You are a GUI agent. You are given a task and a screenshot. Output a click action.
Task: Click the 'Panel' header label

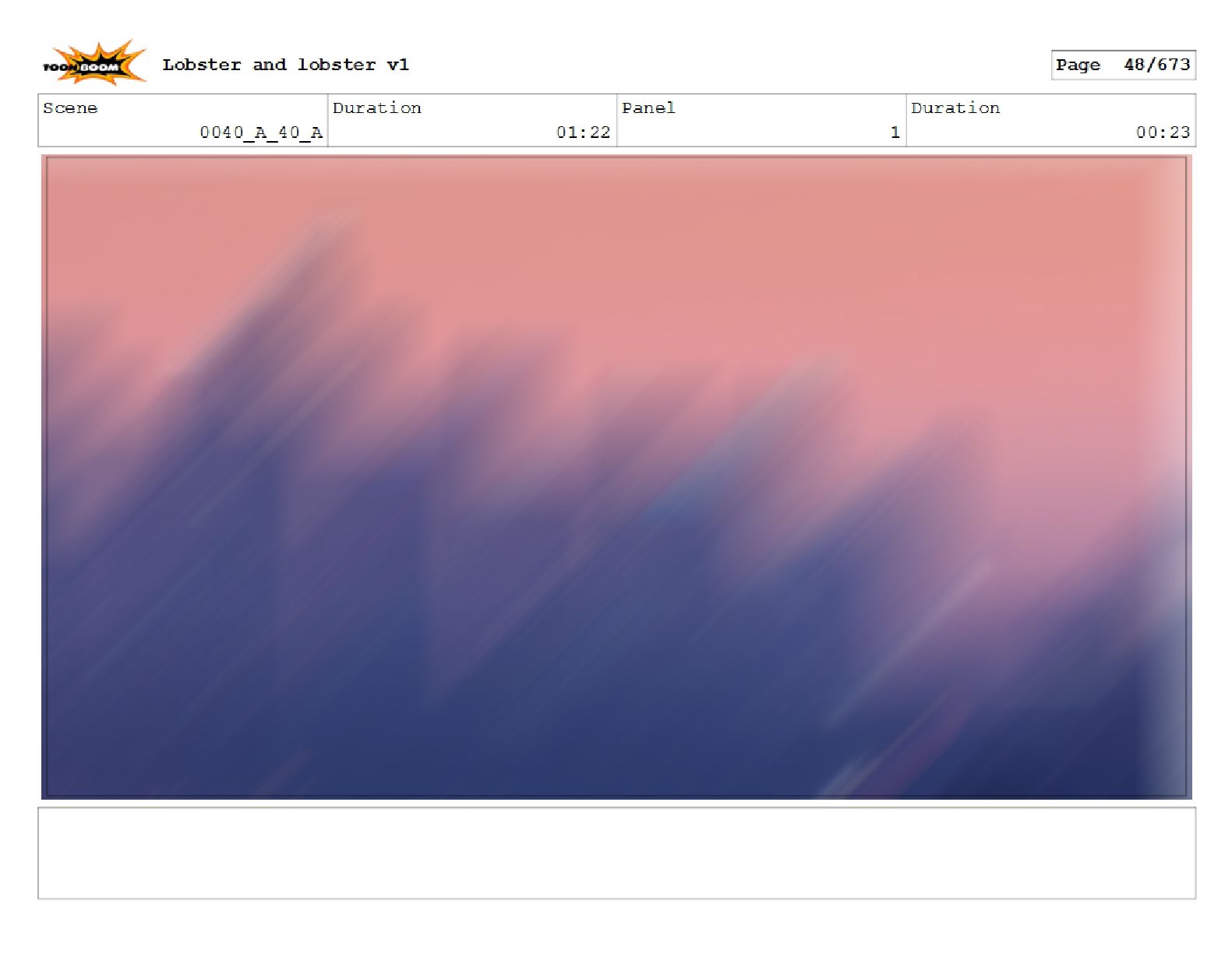point(648,108)
